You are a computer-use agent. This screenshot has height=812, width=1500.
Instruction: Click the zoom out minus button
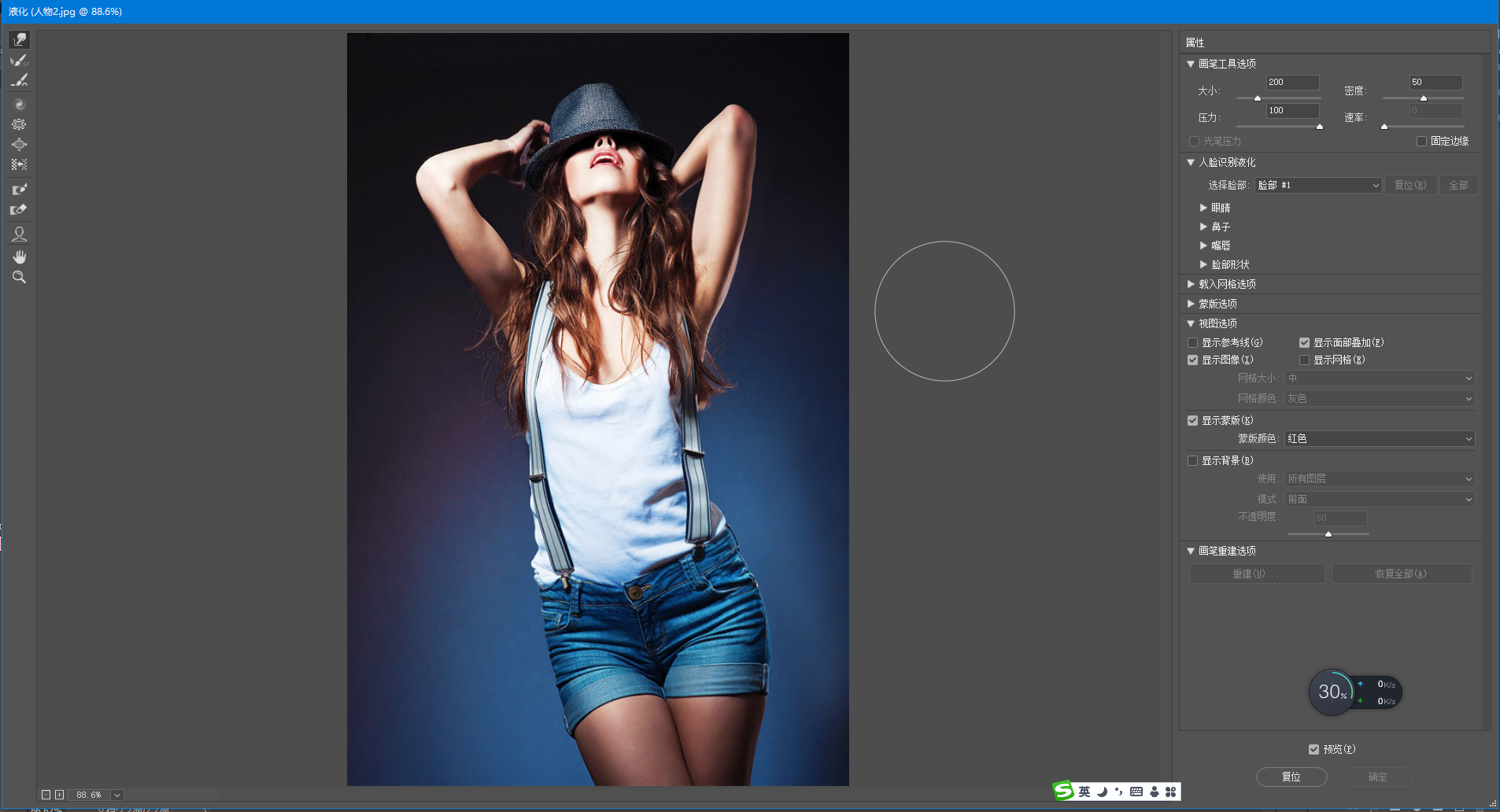tap(46, 795)
